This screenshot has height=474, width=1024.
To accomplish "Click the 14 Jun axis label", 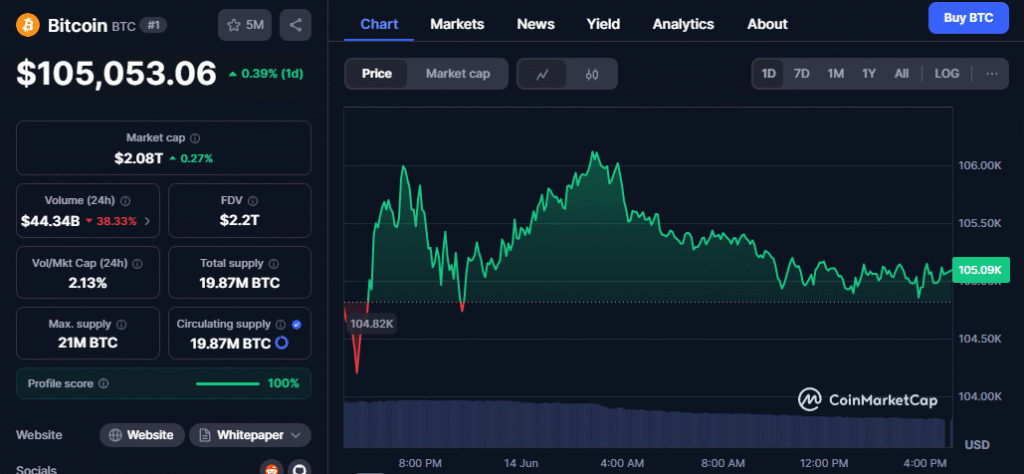I will (x=521, y=463).
